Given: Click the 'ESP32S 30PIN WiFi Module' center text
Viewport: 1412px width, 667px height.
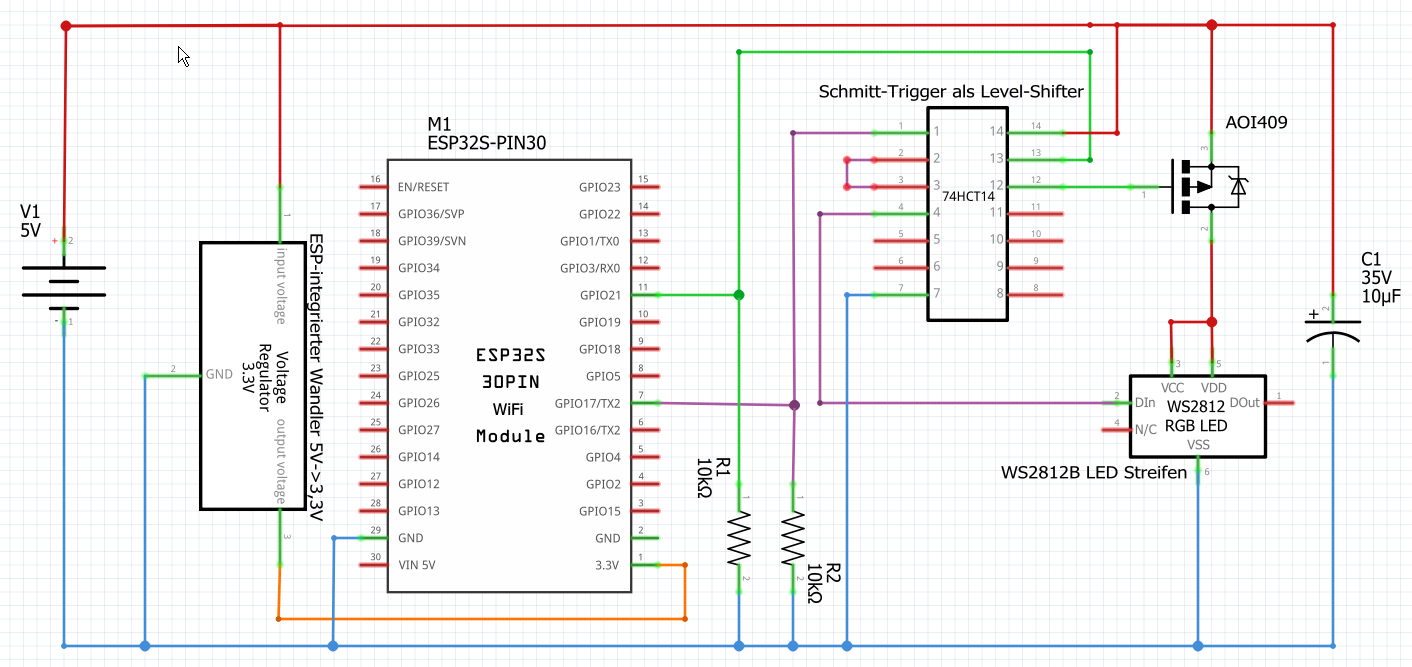Looking at the screenshot, I should (x=511, y=396).
